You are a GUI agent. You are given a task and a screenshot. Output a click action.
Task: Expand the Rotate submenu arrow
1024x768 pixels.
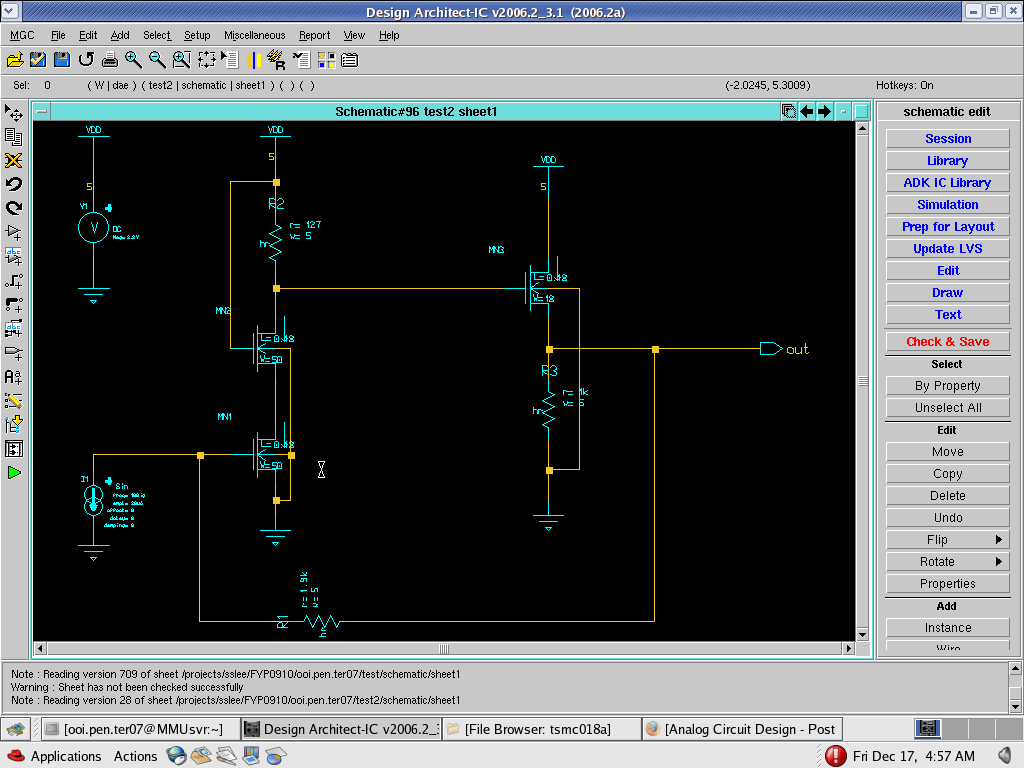[x=999, y=562]
